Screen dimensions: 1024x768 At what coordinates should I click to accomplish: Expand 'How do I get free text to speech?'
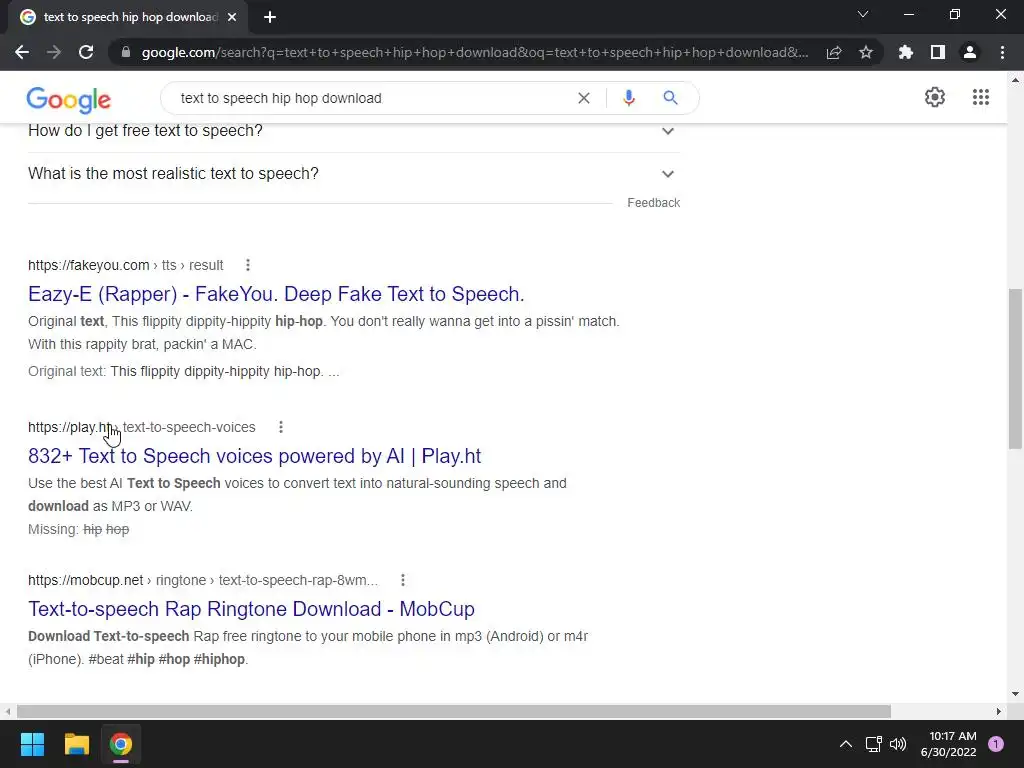353,131
